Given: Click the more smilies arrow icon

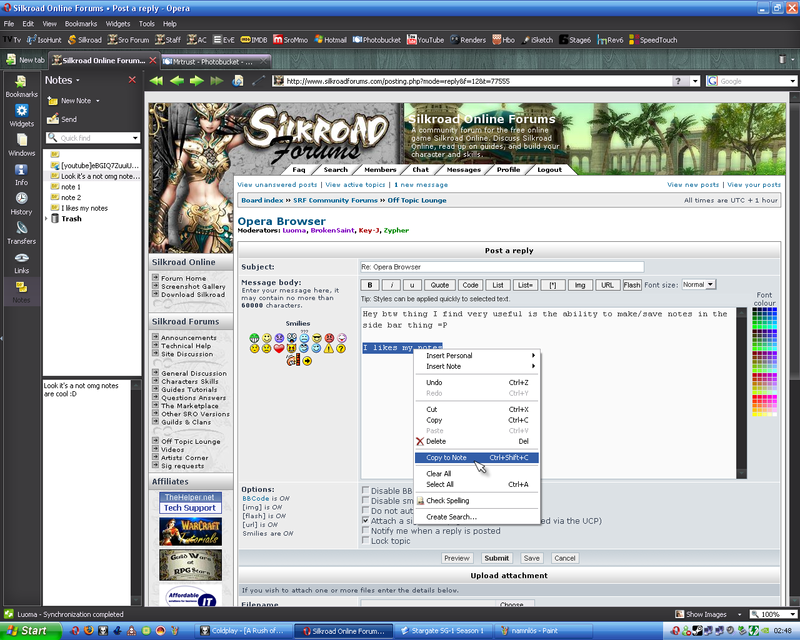Looking at the screenshot, I should tap(307, 361).
